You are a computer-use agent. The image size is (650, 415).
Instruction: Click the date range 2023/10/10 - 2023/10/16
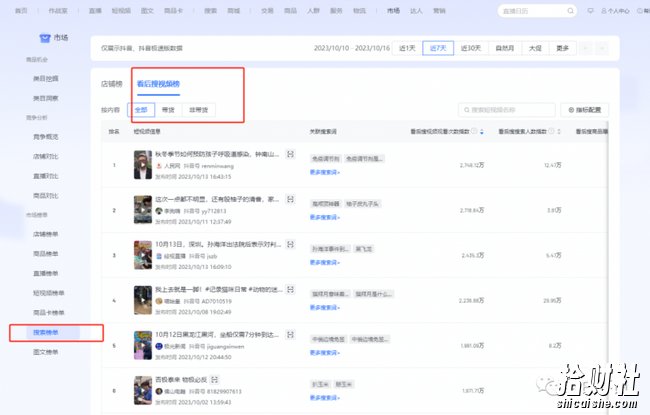tap(352, 48)
